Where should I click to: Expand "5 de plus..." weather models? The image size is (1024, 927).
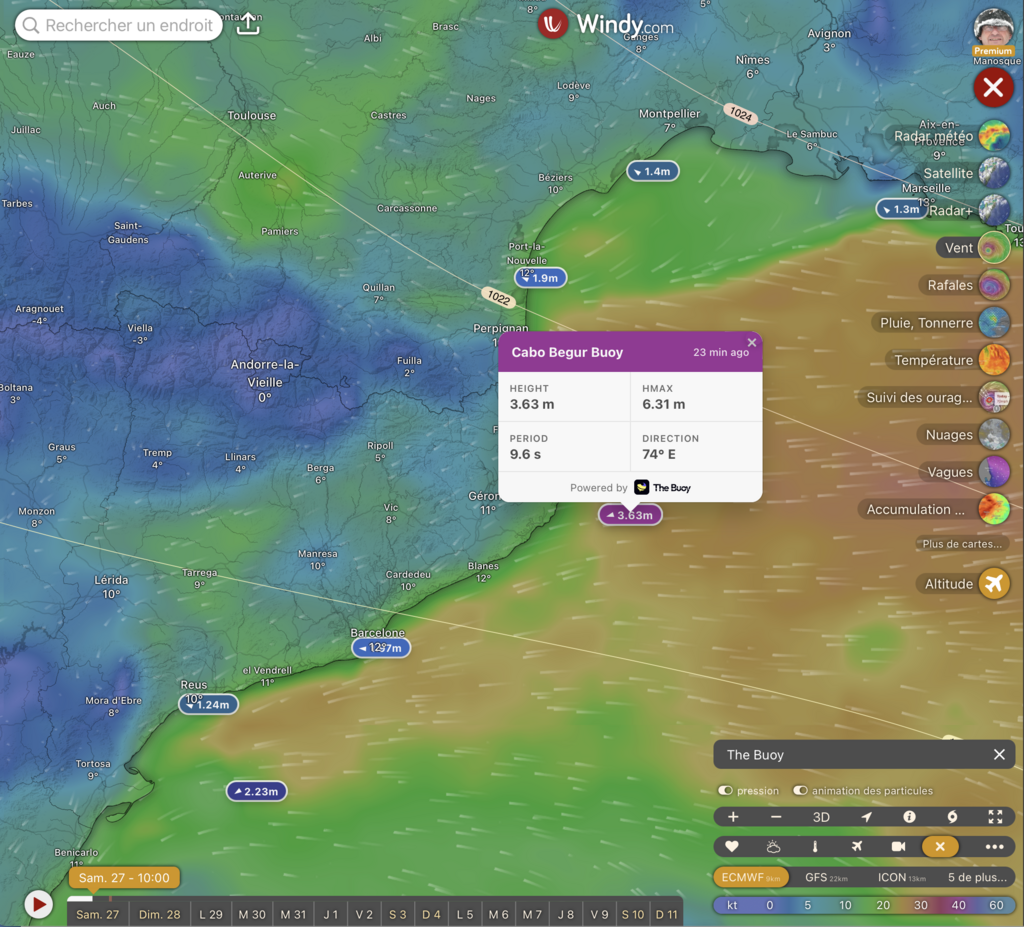click(977, 877)
